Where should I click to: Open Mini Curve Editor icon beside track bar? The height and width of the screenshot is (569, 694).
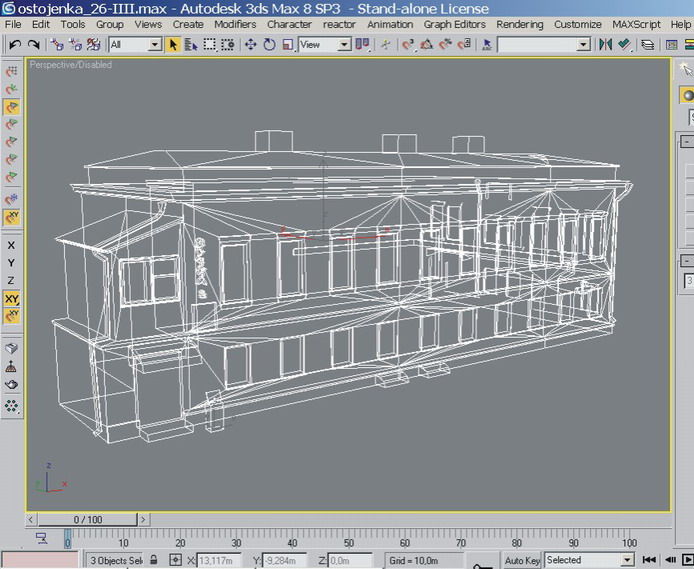(x=42, y=538)
